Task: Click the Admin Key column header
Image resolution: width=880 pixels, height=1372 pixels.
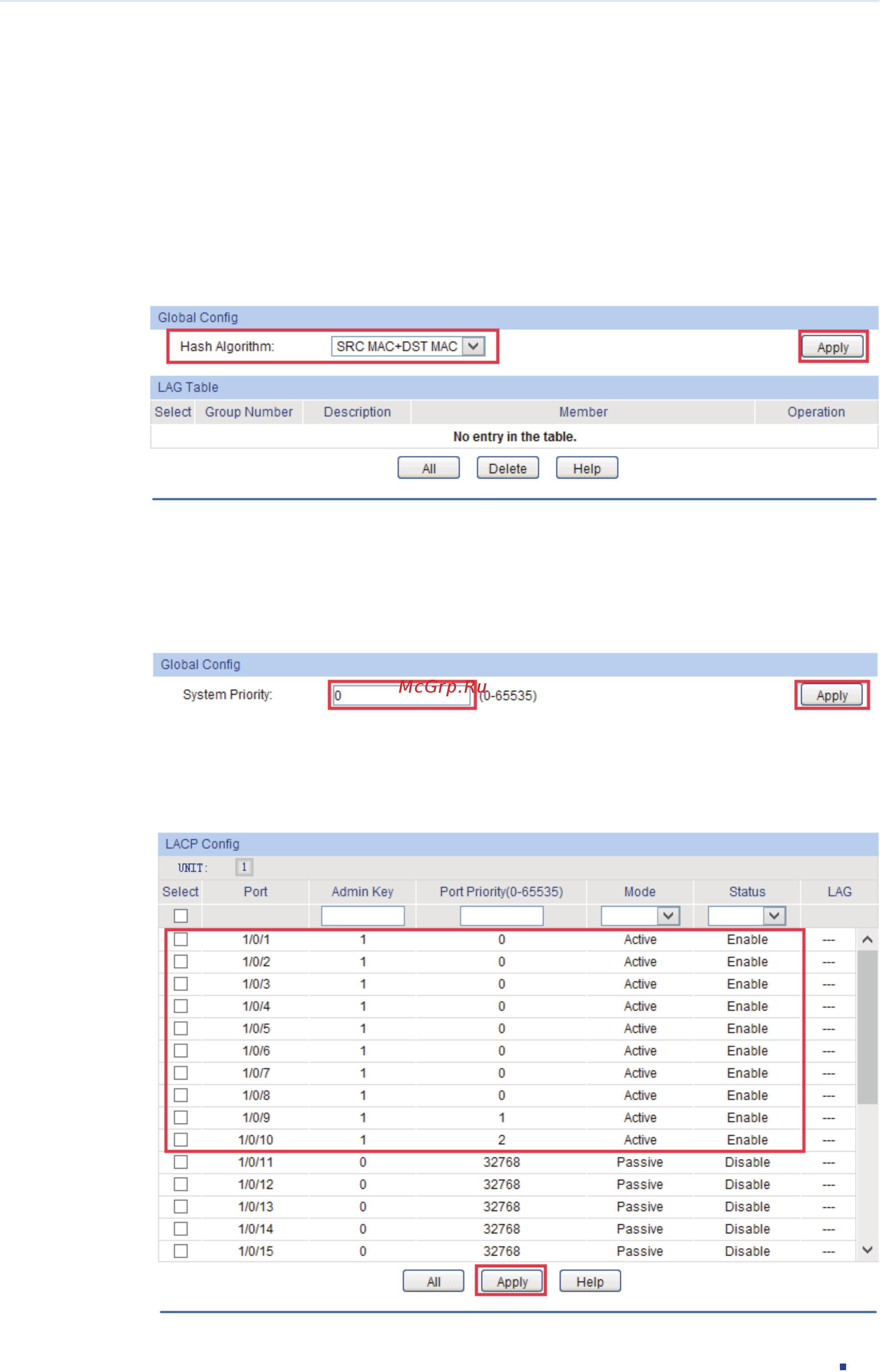Action: point(362,892)
